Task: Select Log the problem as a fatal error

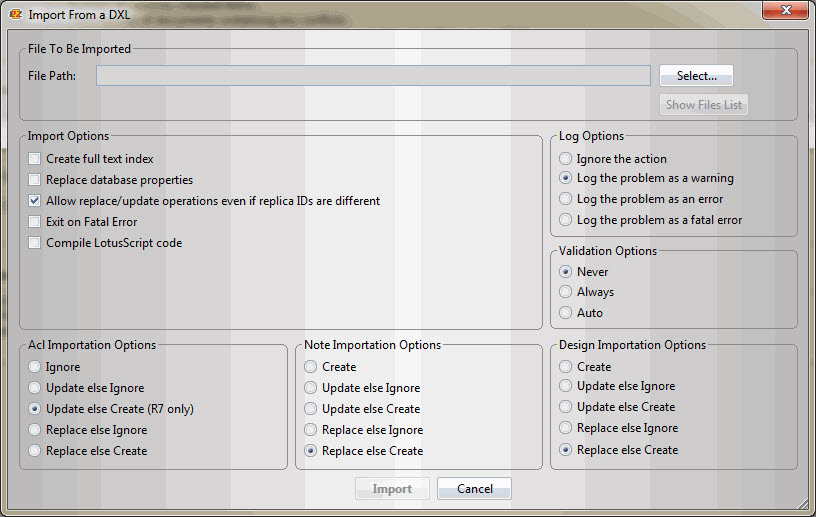Action: [567, 220]
